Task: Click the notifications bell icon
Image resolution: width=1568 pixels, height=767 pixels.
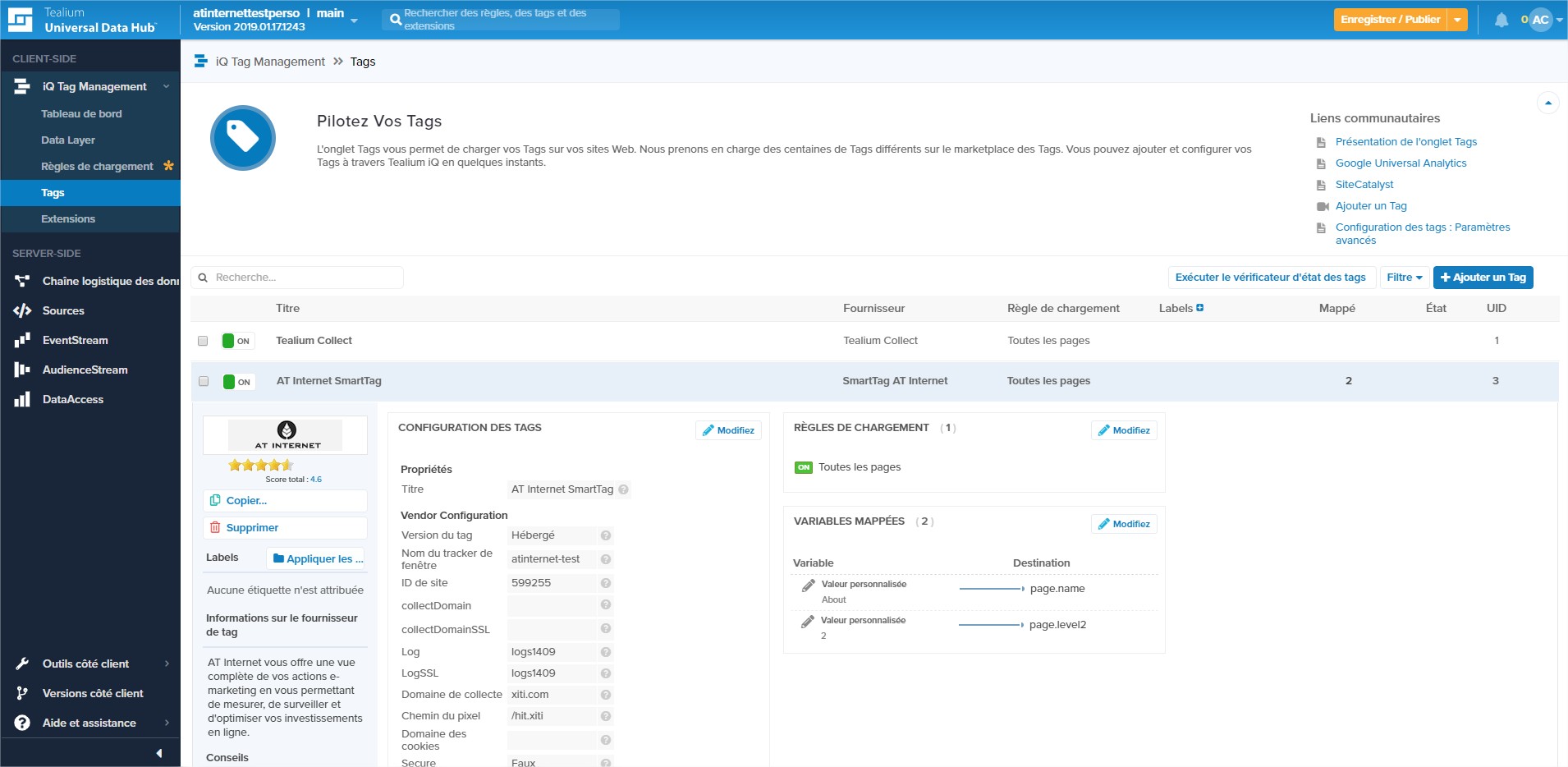Action: (x=1501, y=20)
